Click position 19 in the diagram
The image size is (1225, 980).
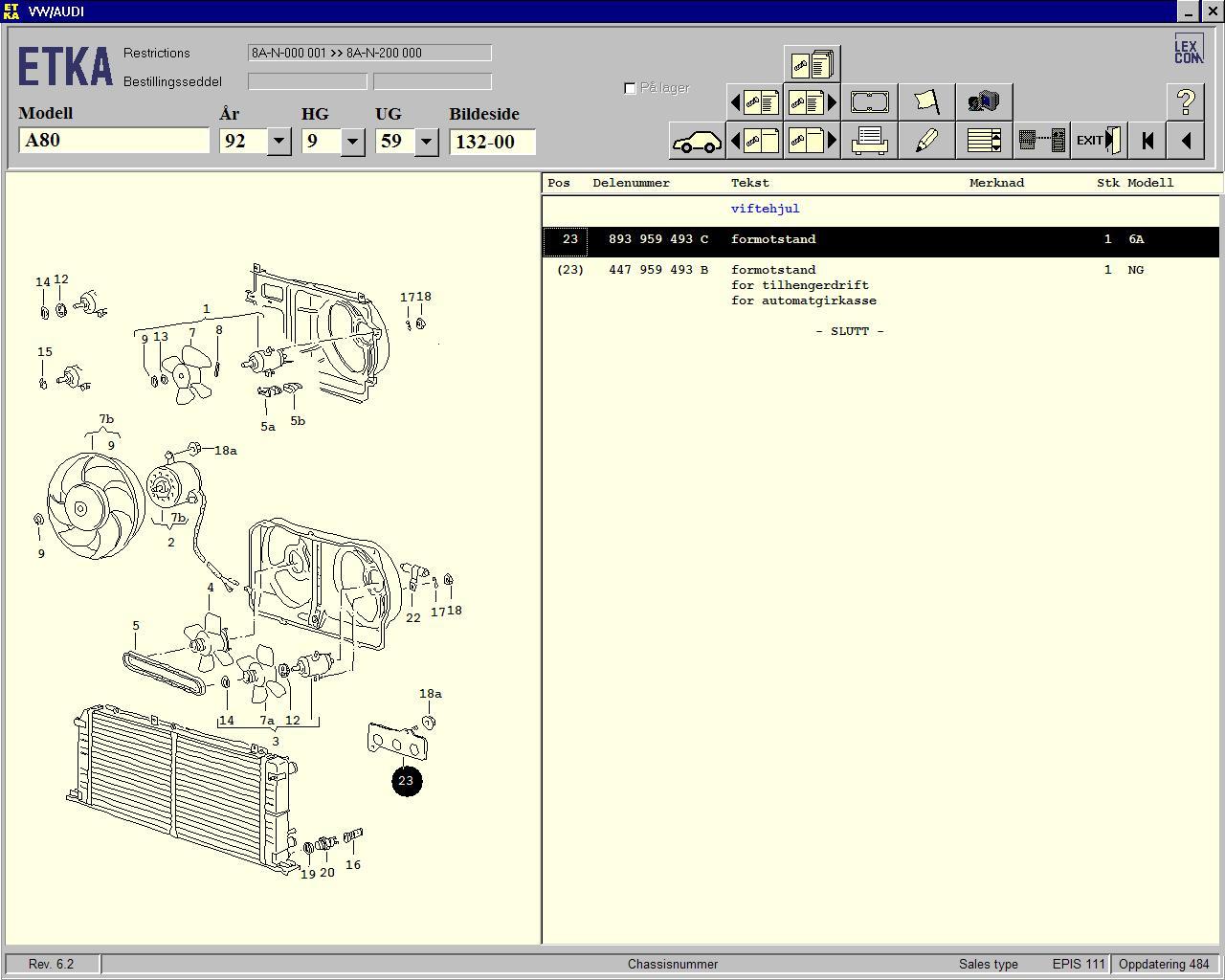(308, 875)
